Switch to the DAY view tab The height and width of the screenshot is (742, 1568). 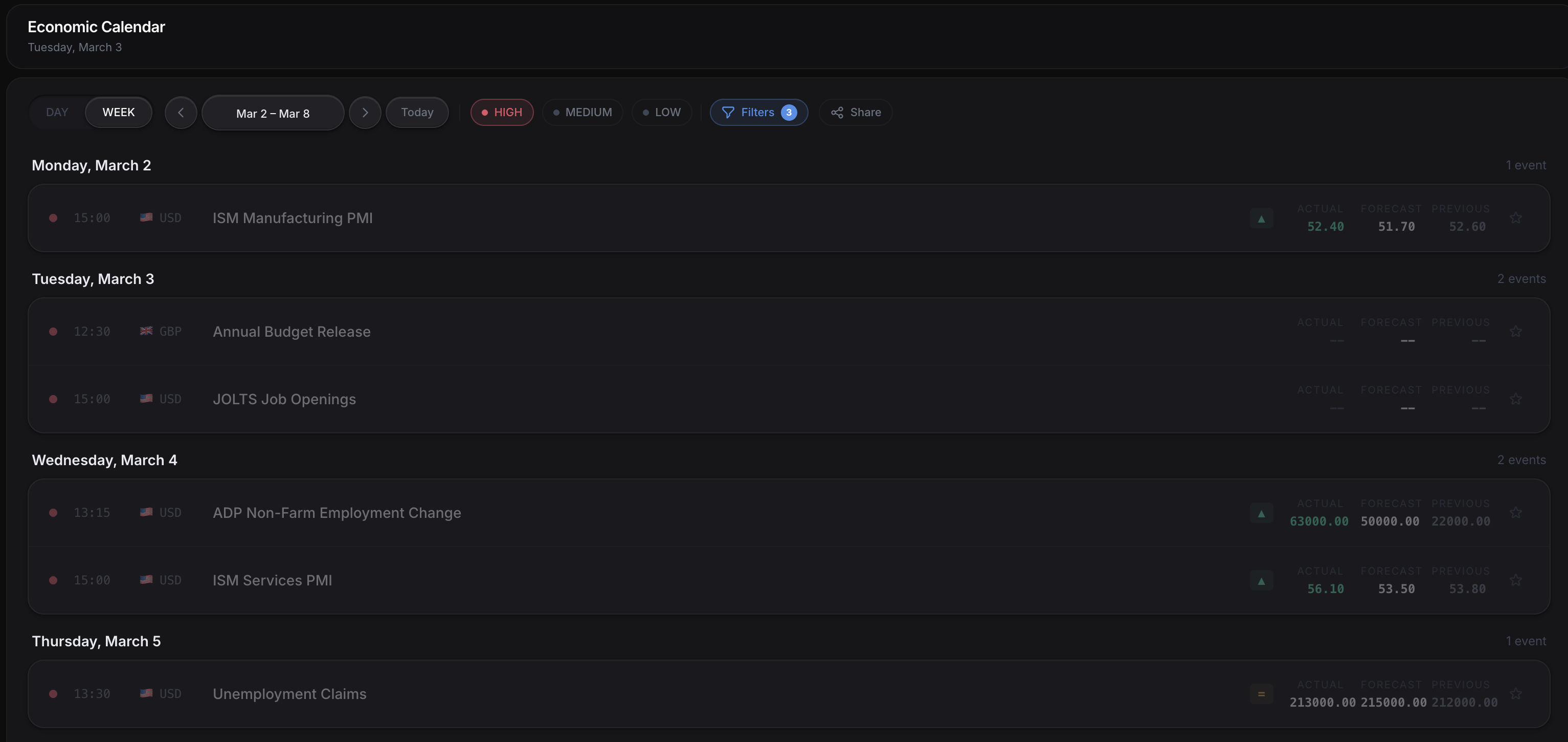(x=57, y=112)
